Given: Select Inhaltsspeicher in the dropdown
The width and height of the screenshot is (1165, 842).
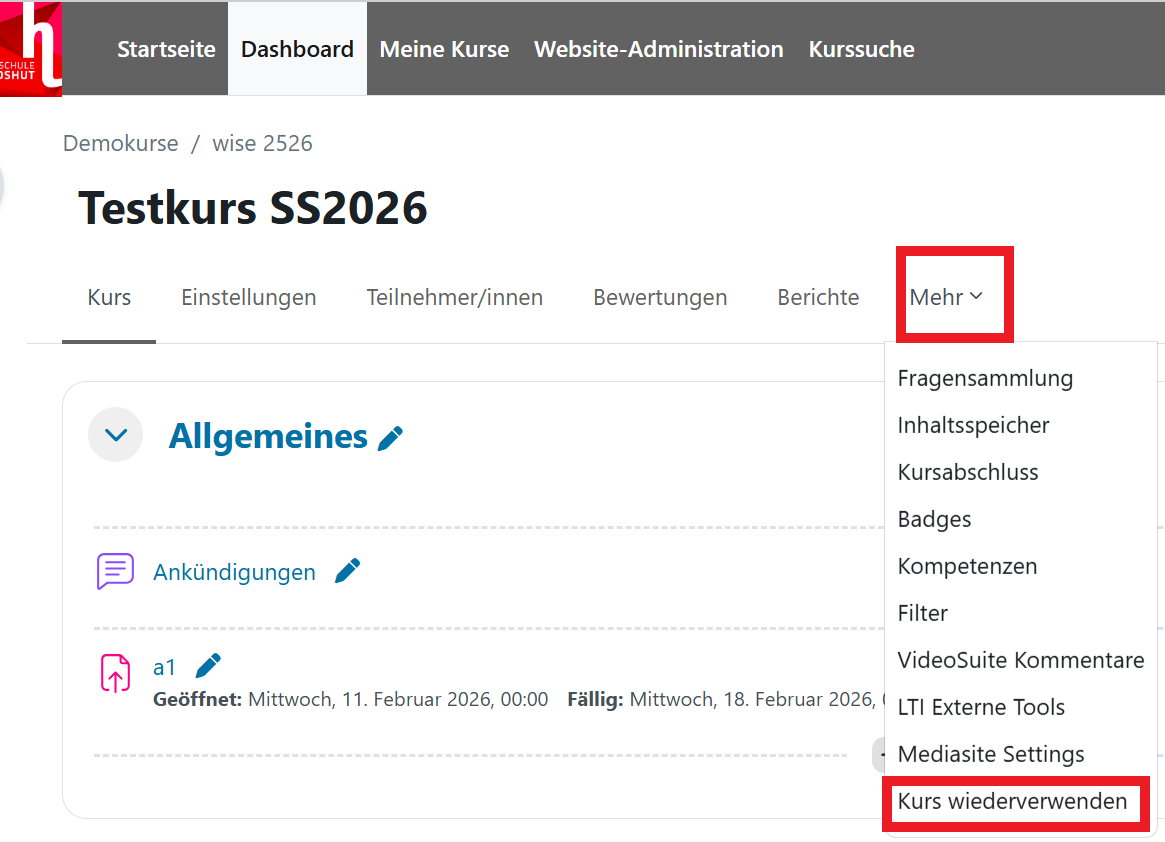Looking at the screenshot, I should tap(973, 425).
